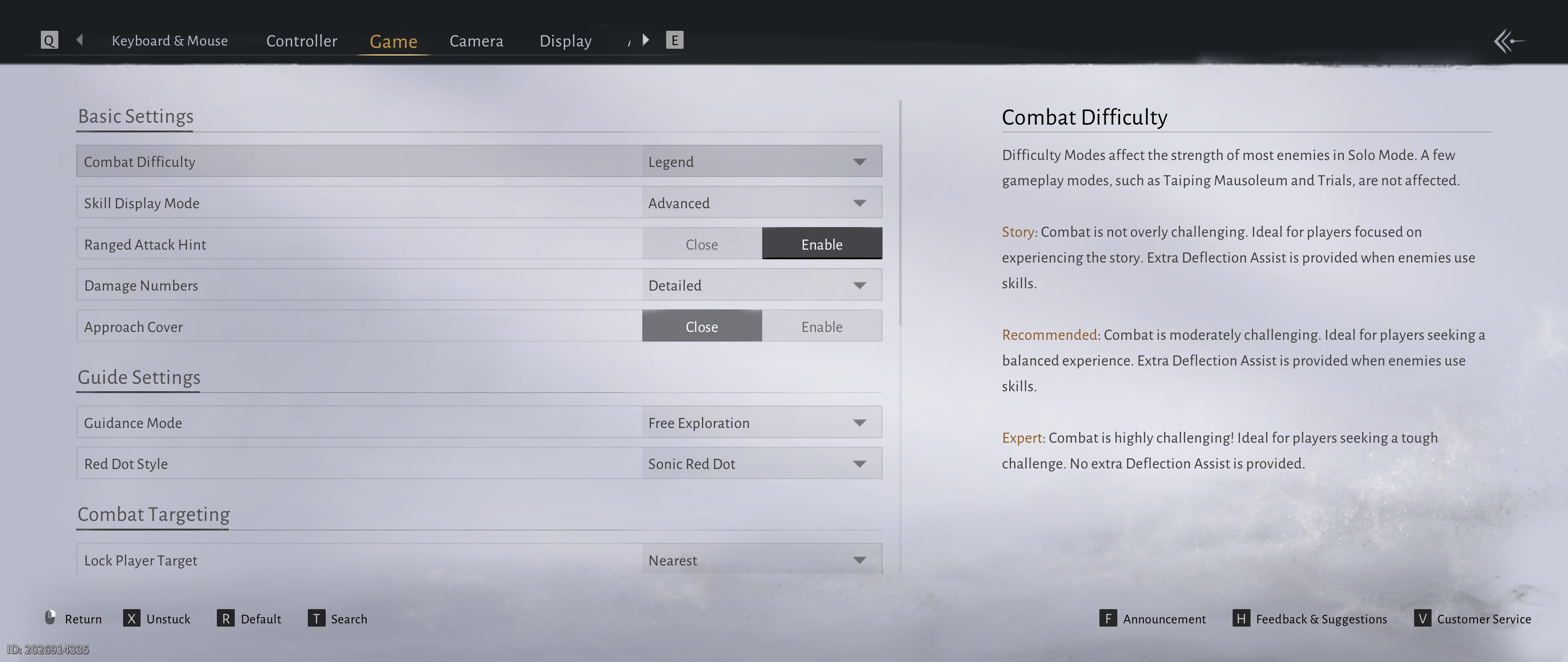Select Enable for Ranged Attack Hint

[x=821, y=244]
